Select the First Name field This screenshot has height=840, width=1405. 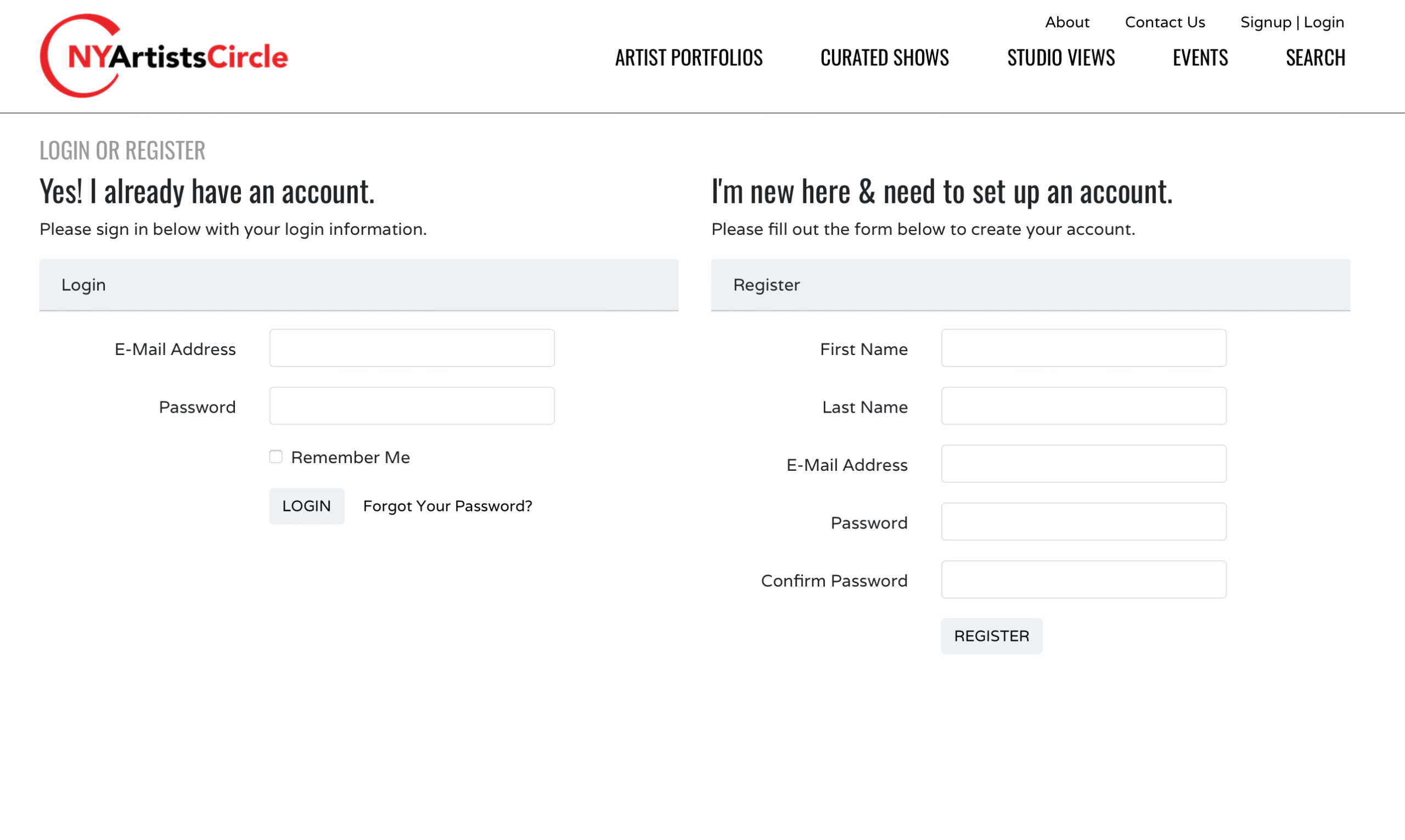click(x=1083, y=348)
